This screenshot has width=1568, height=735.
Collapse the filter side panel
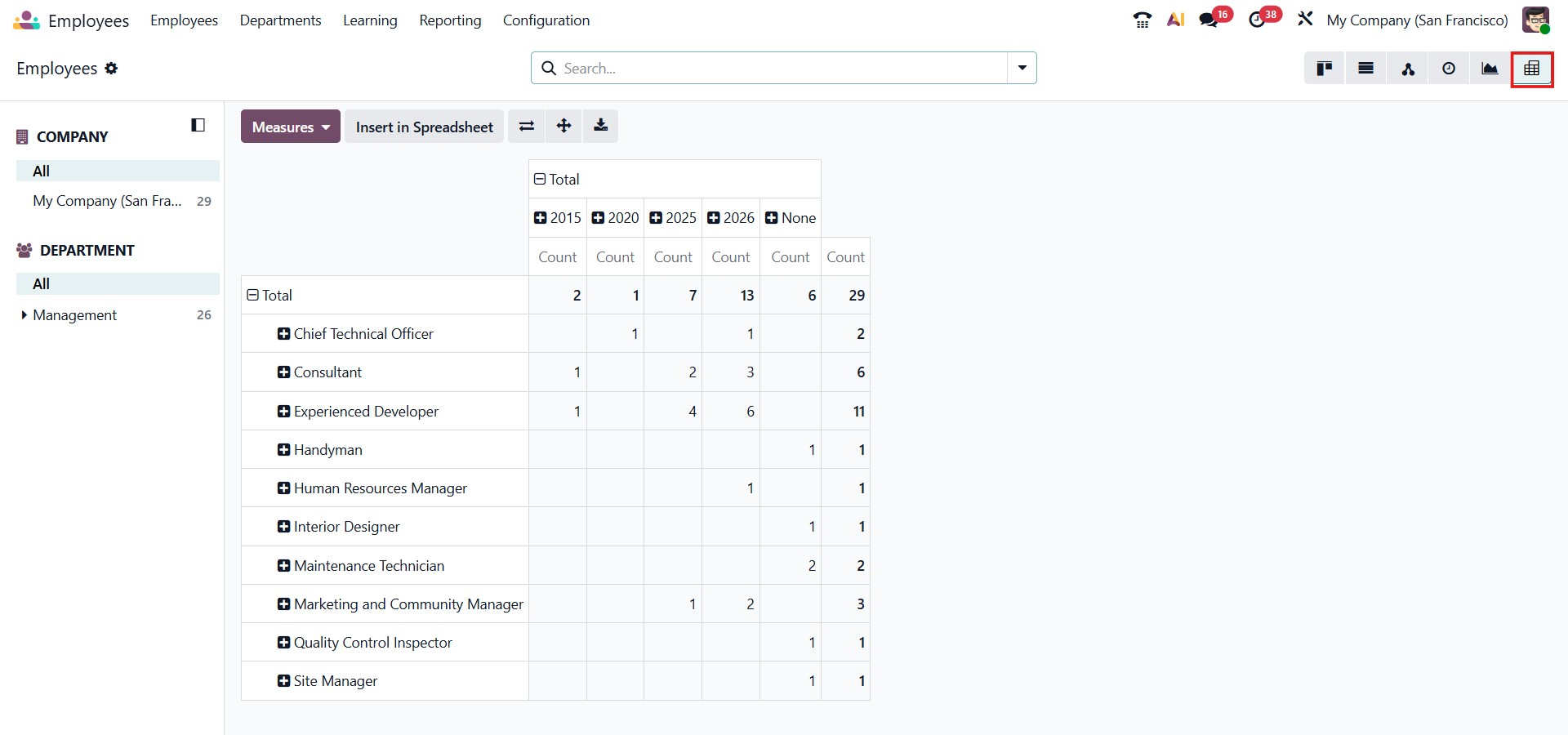198,125
